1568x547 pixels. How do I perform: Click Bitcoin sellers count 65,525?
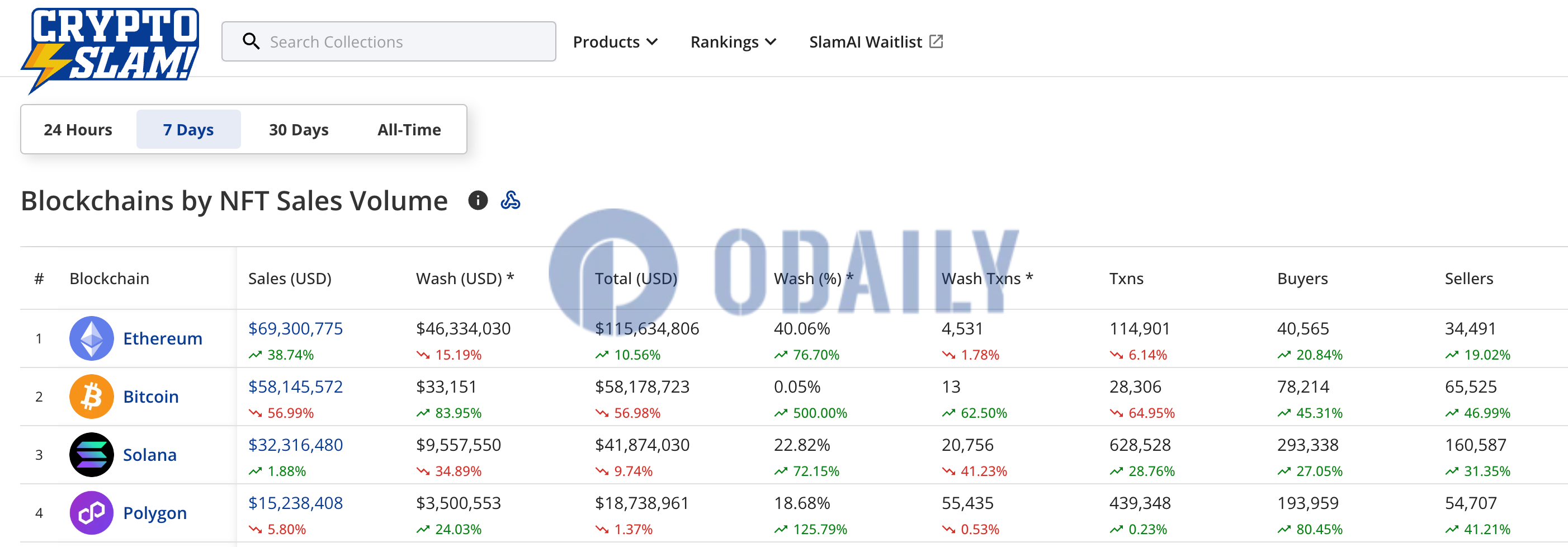click(1471, 387)
